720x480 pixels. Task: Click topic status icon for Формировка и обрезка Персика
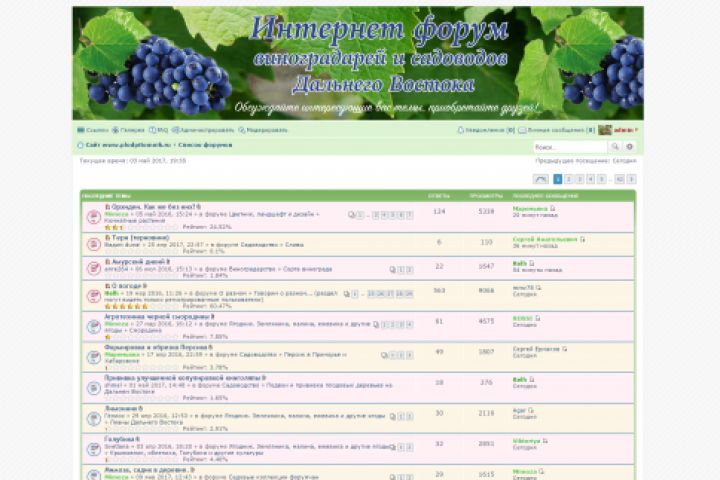(94, 357)
